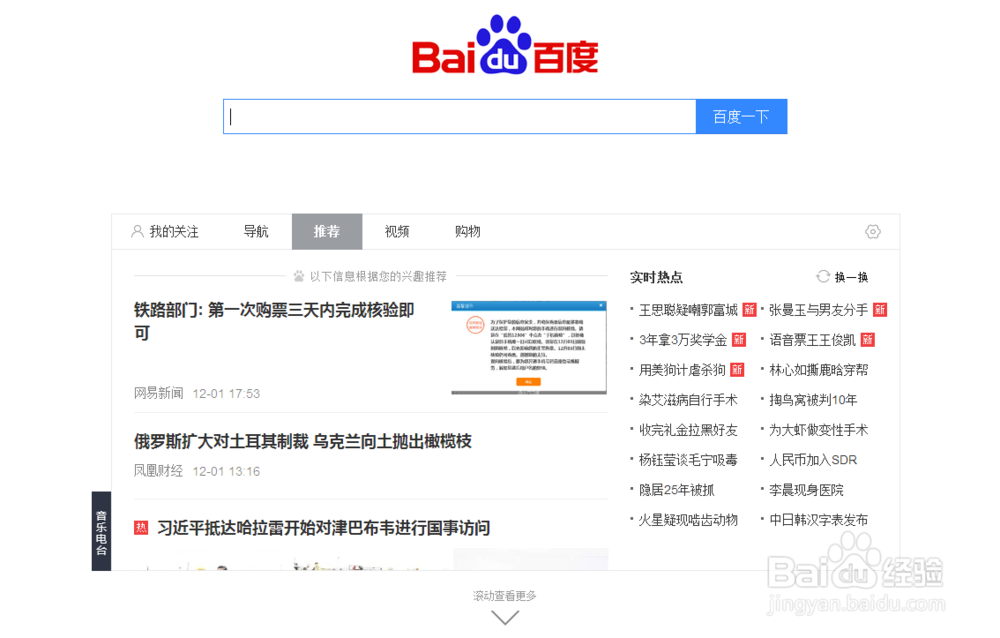1000x638 pixels.
Task: Switch to the 导航 tab
Action: tap(256, 232)
